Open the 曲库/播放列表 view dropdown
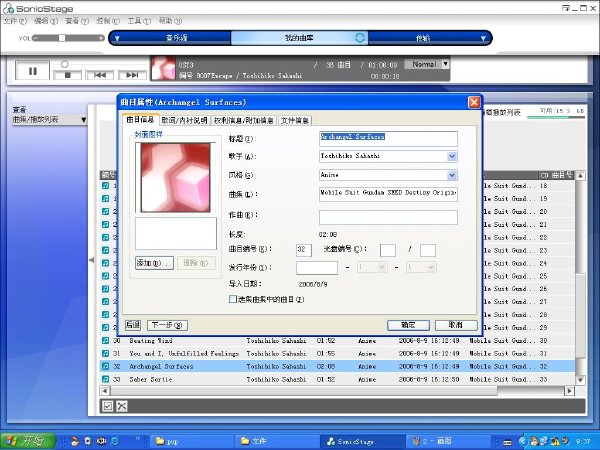The width and height of the screenshot is (600, 450). (50, 120)
